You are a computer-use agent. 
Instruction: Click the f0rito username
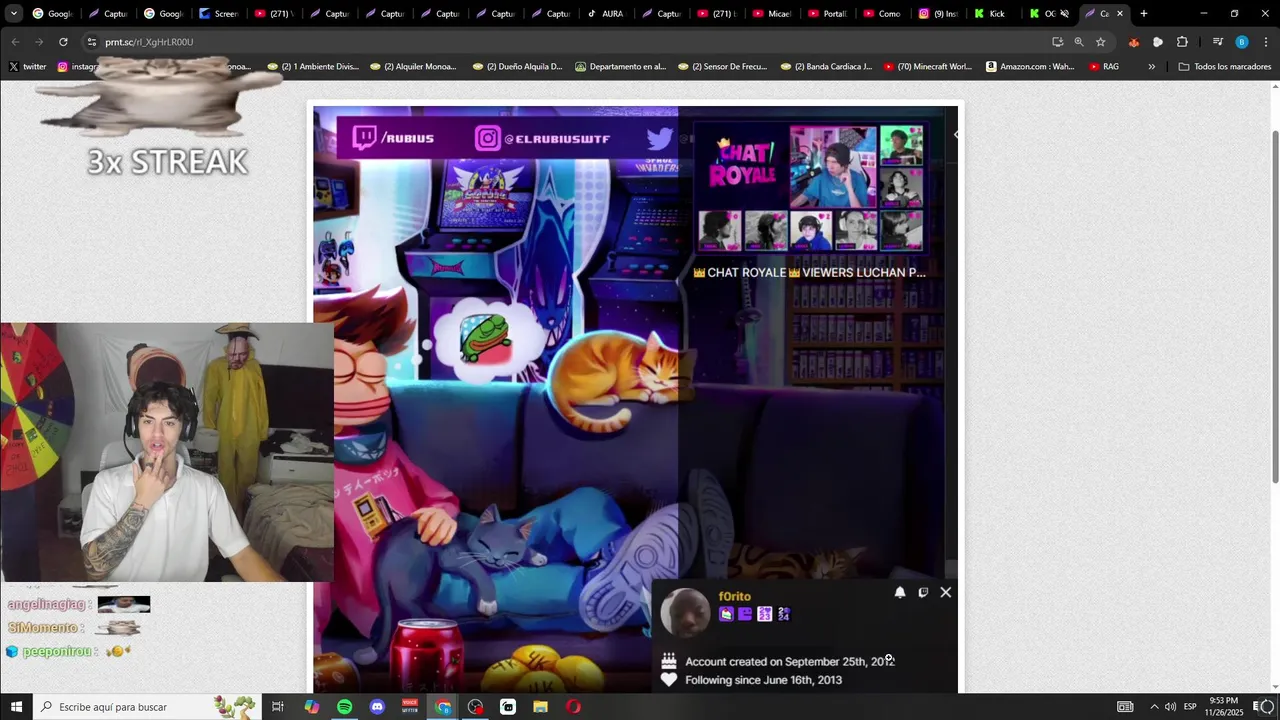tap(735, 596)
